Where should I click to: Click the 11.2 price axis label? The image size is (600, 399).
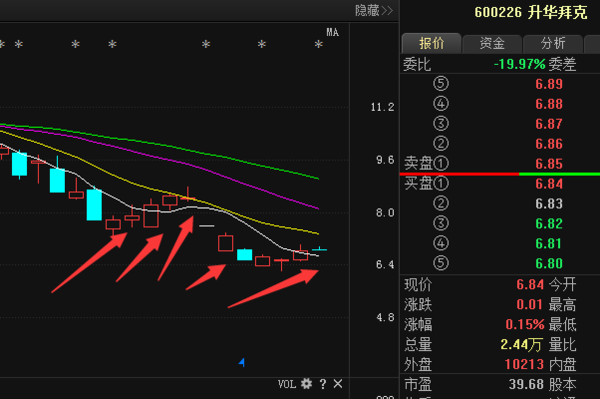382,107
